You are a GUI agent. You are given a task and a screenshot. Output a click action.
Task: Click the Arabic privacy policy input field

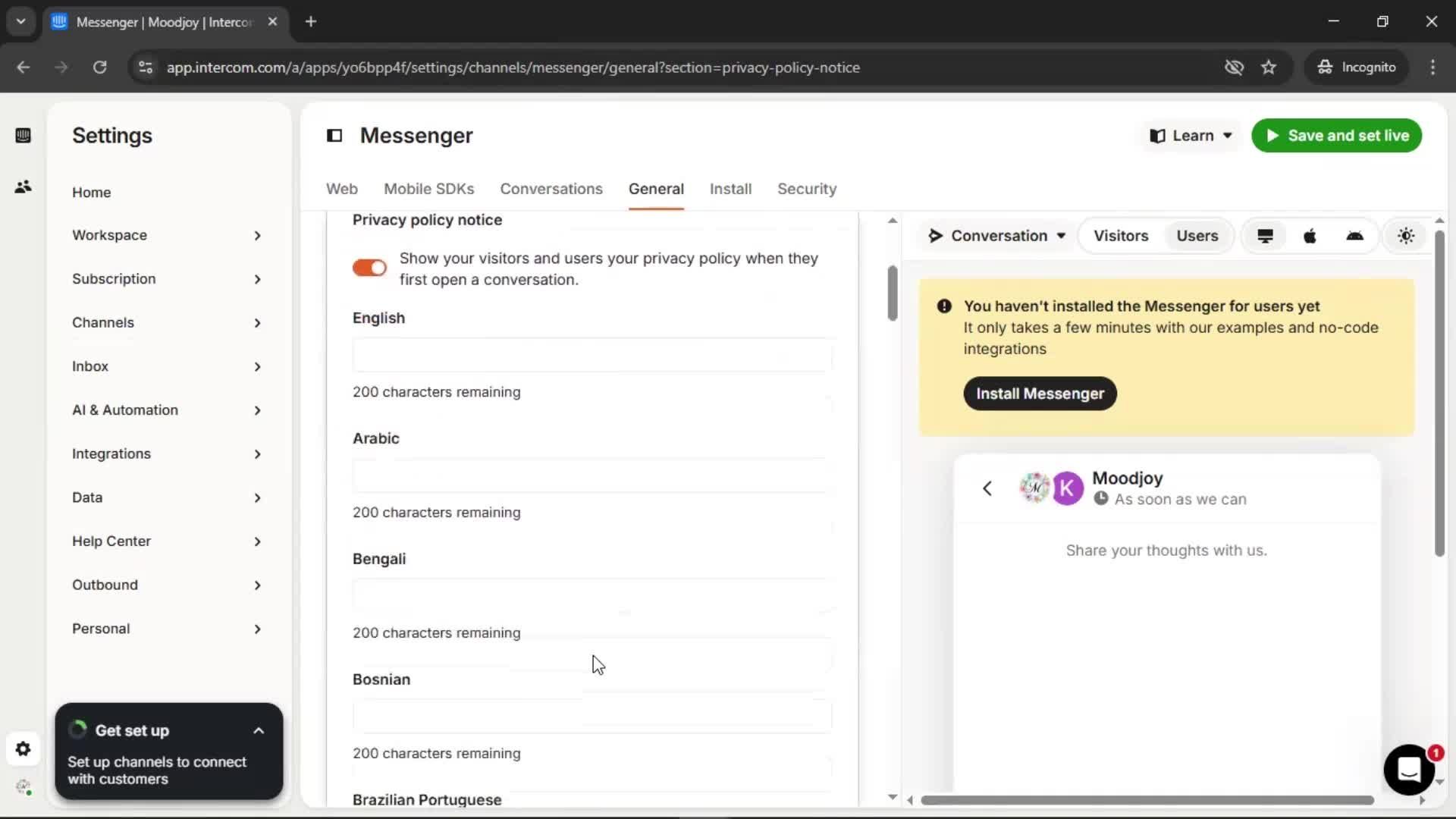point(591,475)
